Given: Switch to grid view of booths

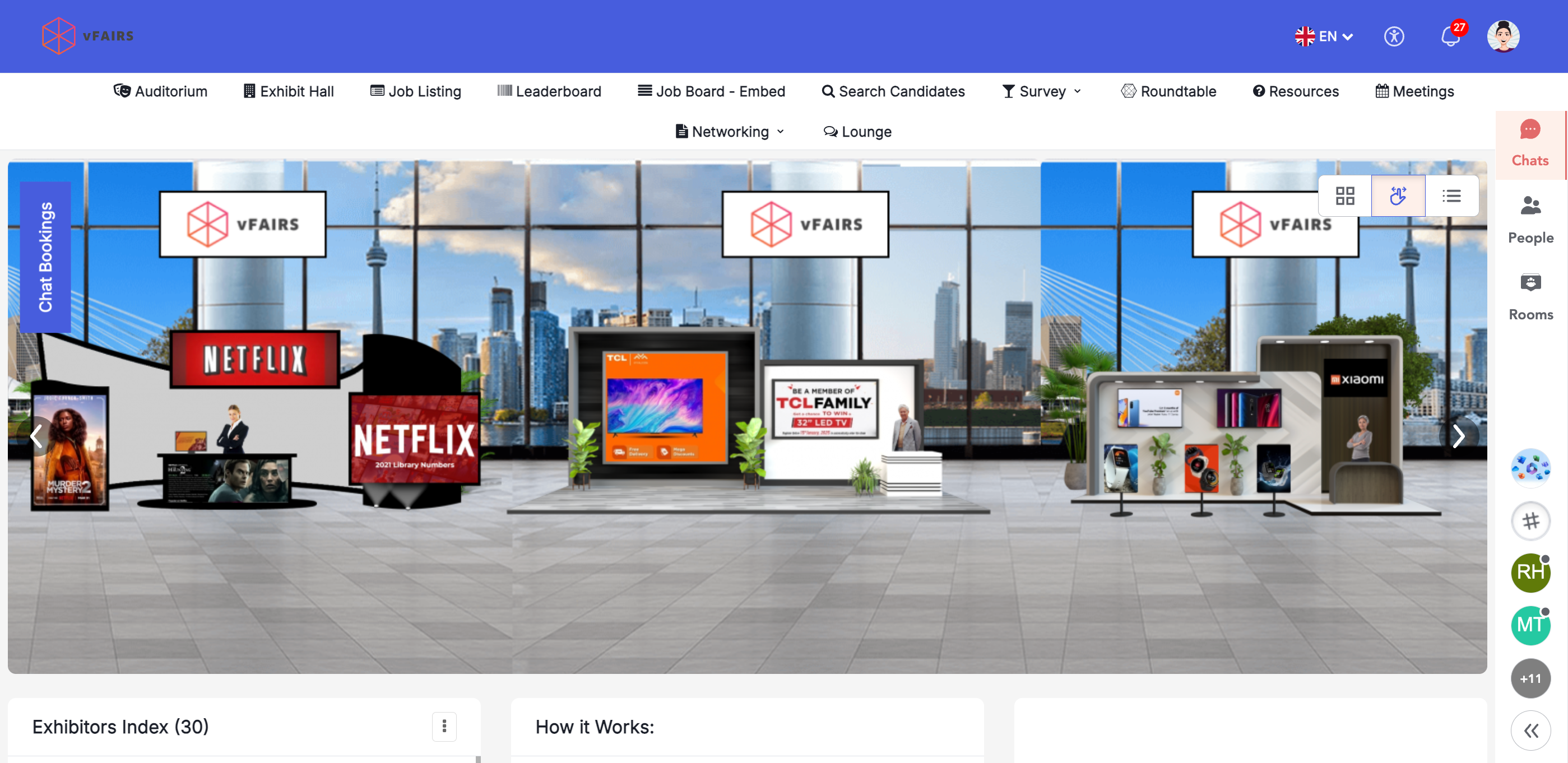Looking at the screenshot, I should pos(1344,196).
